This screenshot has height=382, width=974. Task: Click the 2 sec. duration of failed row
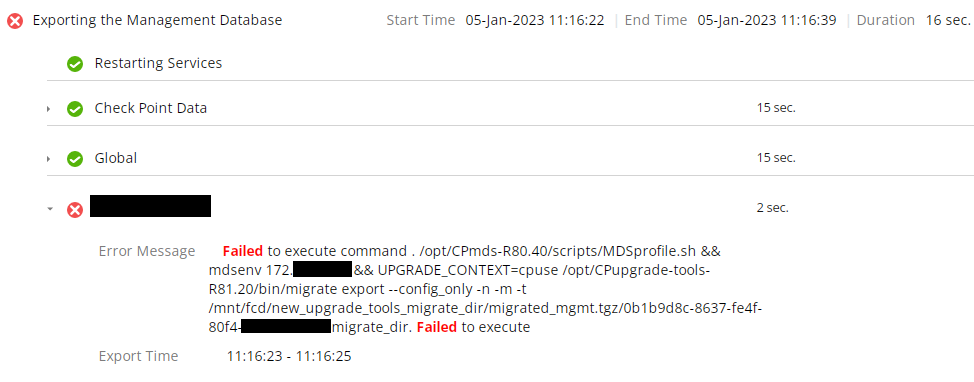click(x=773, y=208)
